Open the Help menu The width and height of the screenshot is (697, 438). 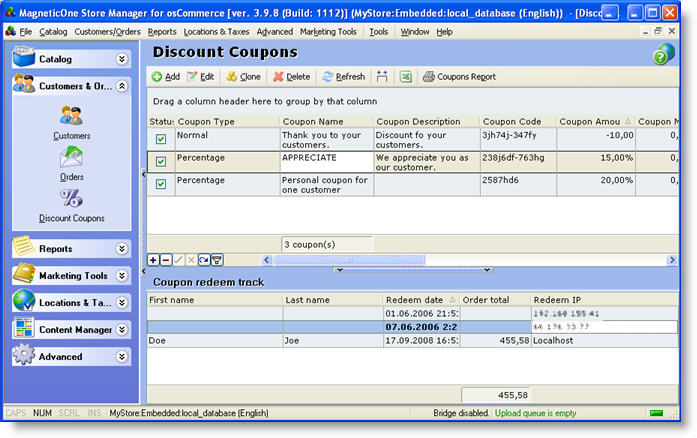(444, 32)
